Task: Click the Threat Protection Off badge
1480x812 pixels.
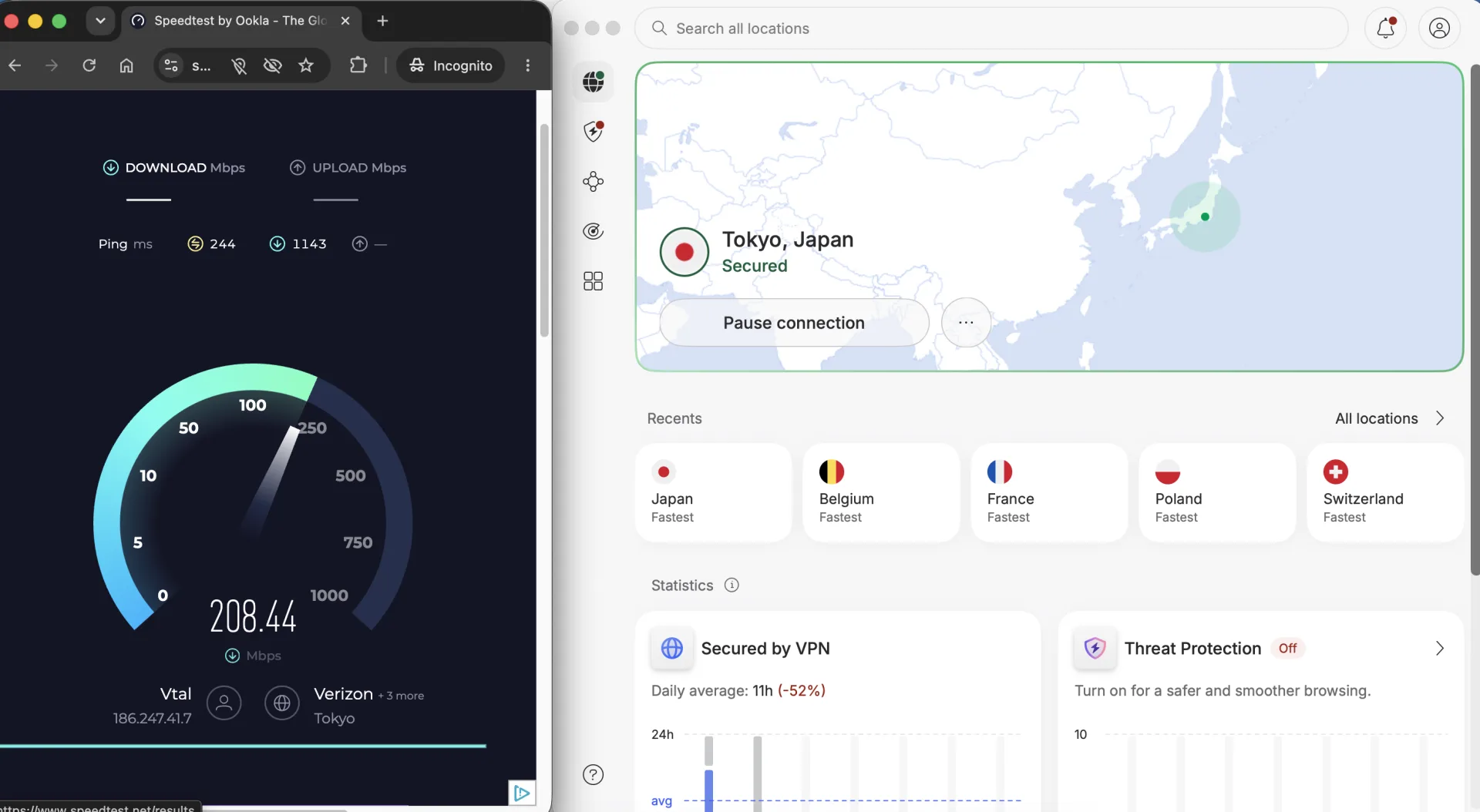Action: click(x=1287, y=648)
